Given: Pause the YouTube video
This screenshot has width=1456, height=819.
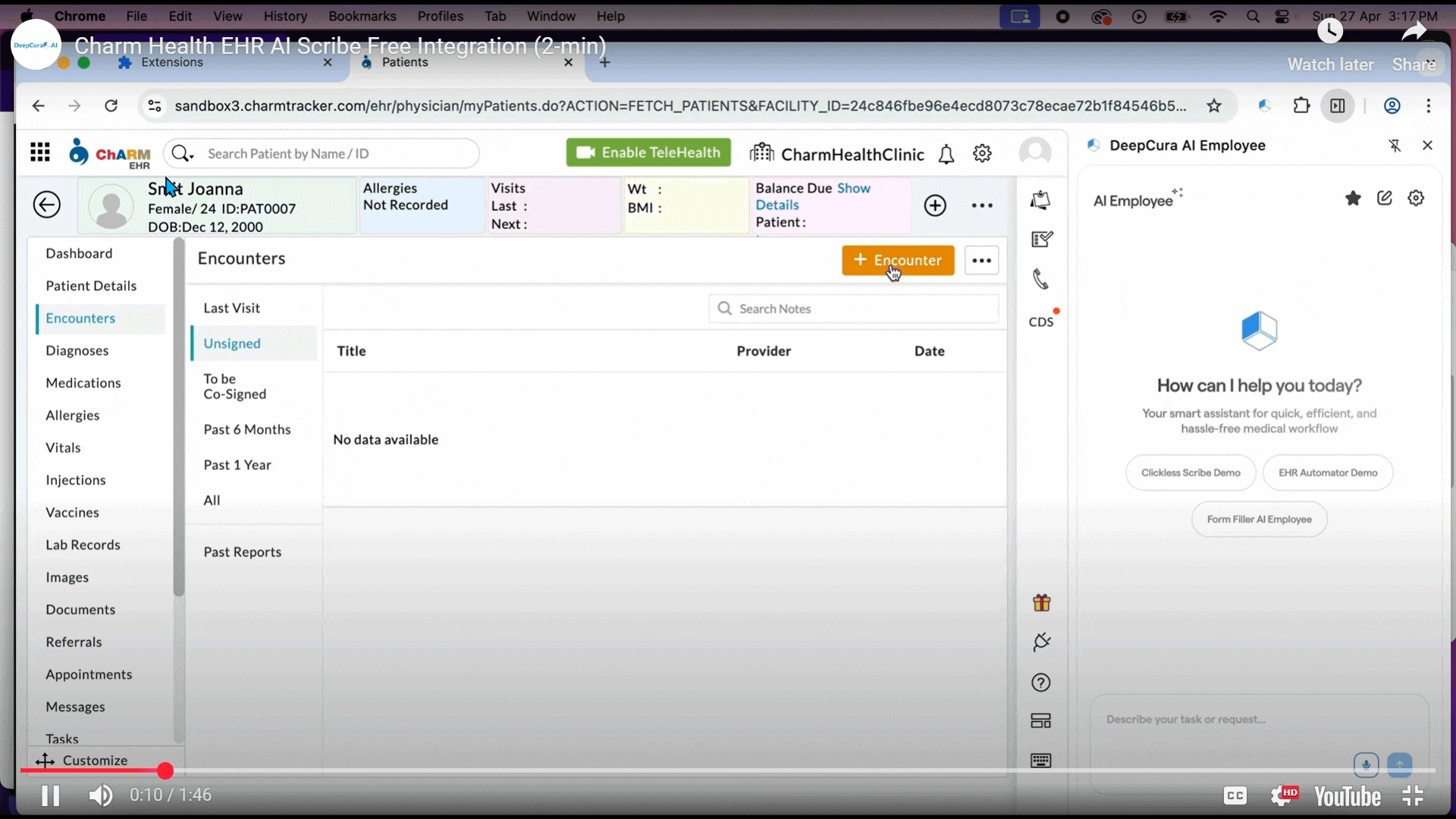Looking at the screenshot, I should click(x=51, y=795).
